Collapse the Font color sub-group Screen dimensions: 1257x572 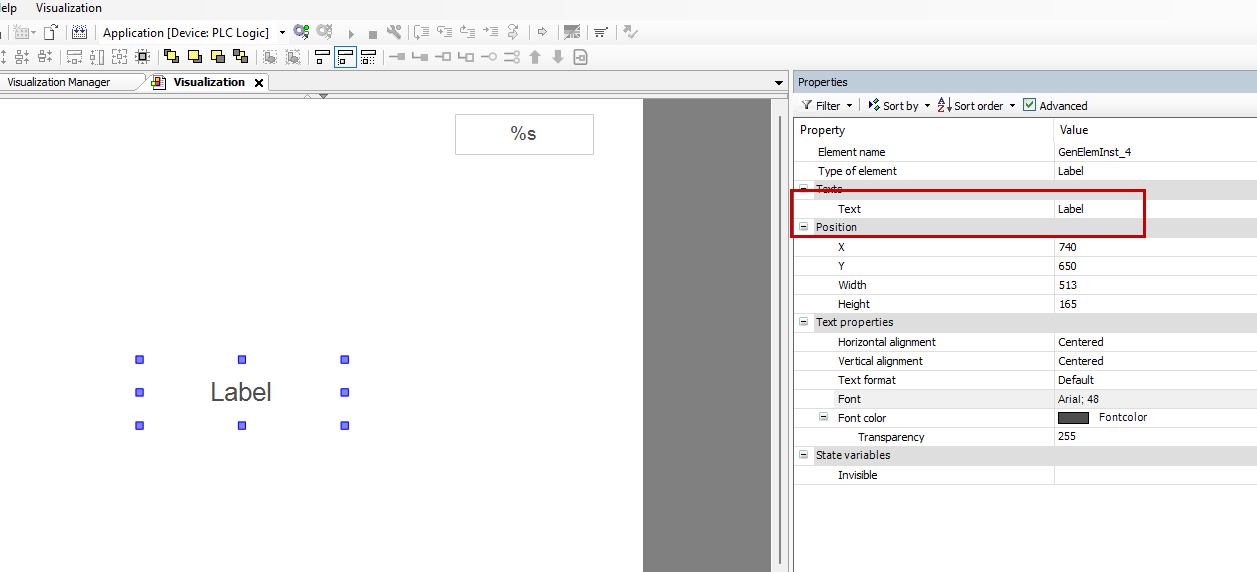[x=824, y=417]
